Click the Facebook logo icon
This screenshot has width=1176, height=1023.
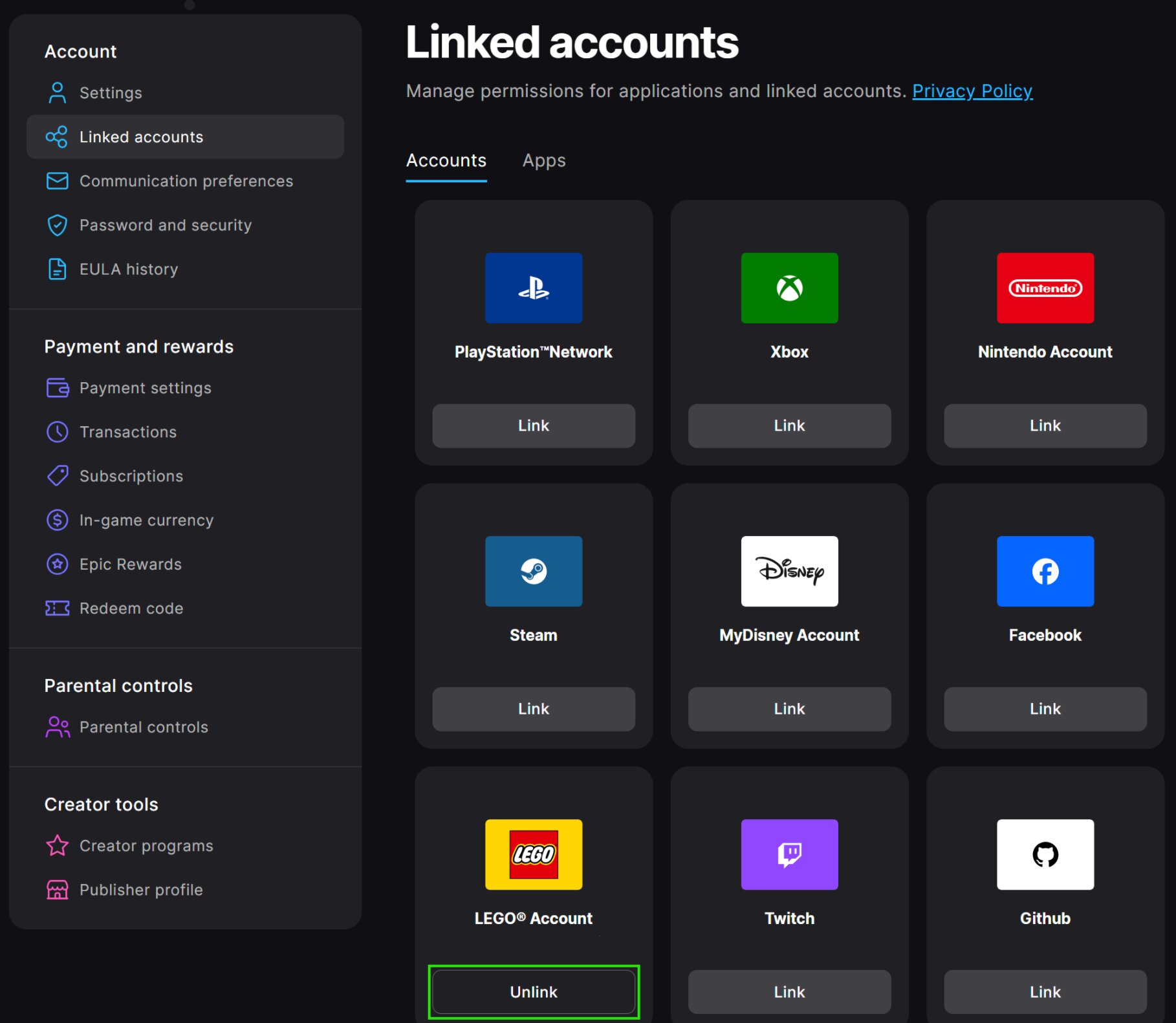[1045, 571]
